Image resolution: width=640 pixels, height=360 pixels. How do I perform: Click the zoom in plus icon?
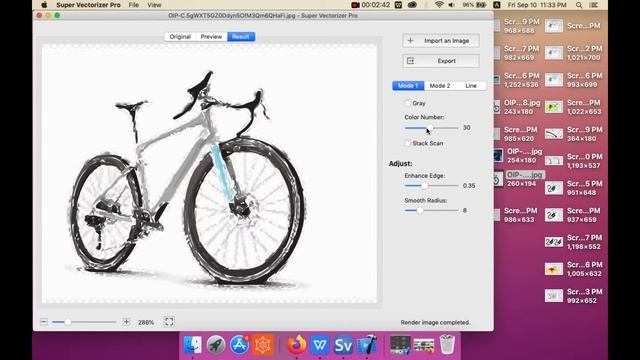[127, 322]
